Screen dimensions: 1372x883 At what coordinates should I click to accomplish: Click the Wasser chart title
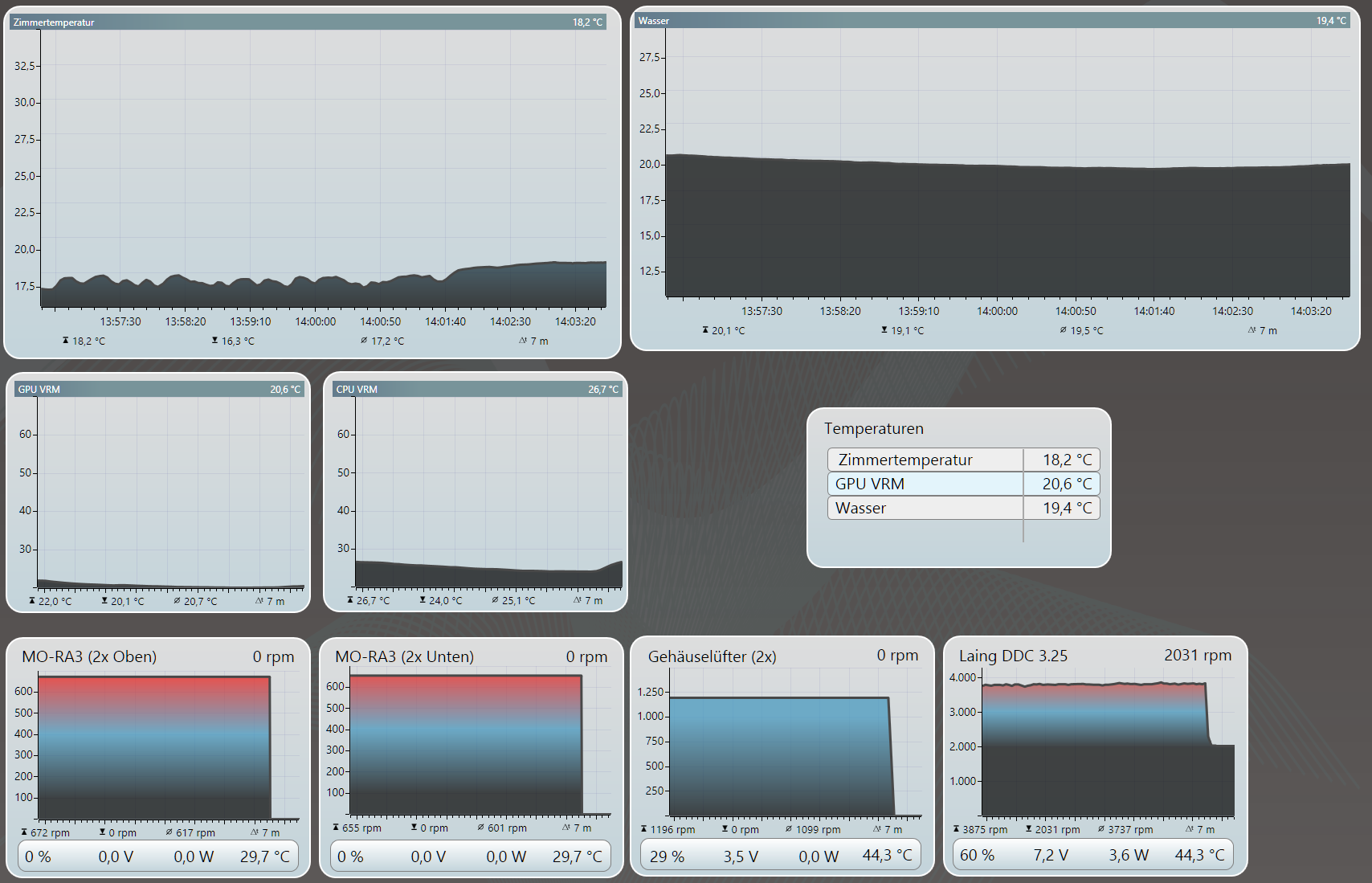pos(654,21)
